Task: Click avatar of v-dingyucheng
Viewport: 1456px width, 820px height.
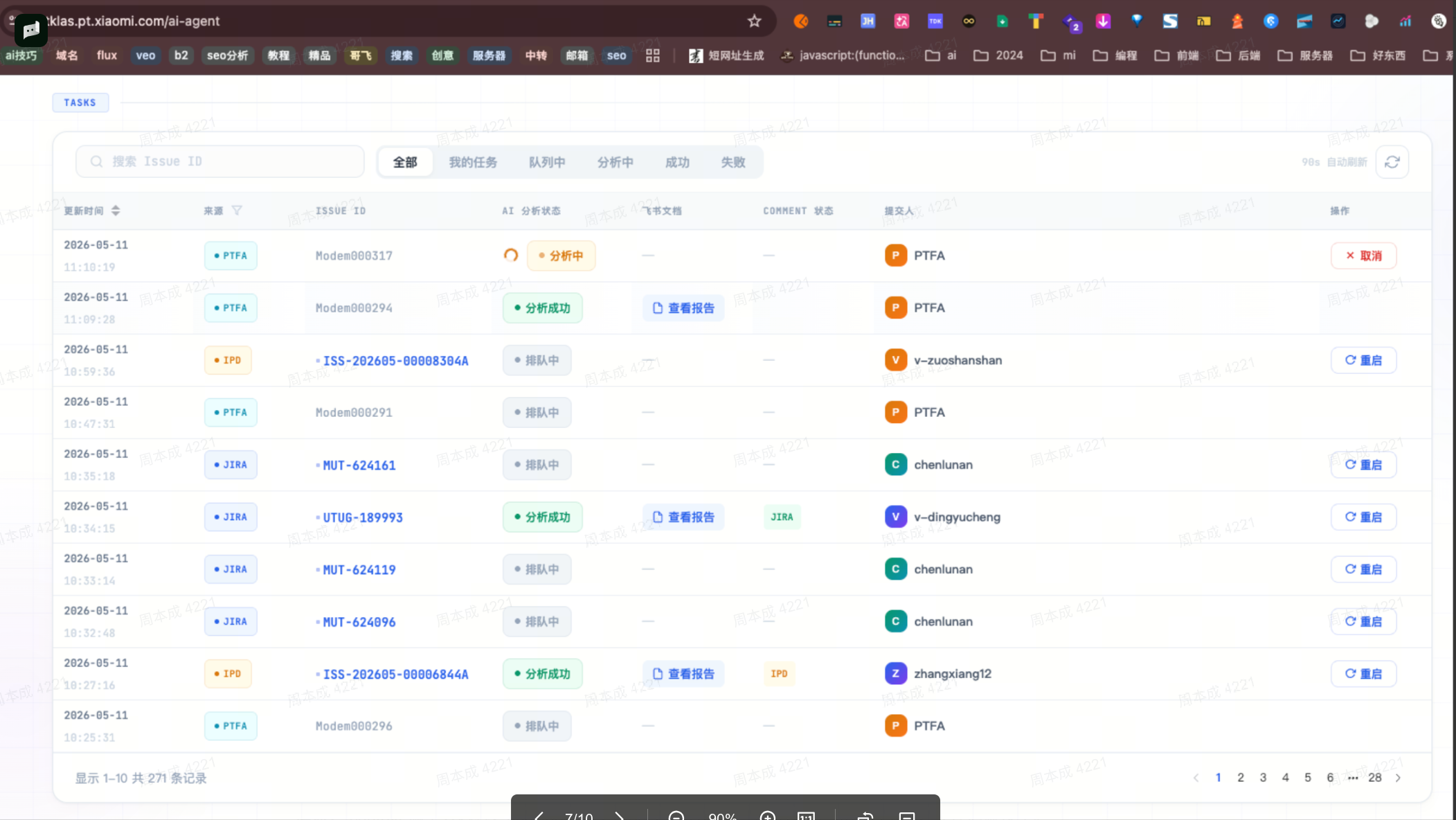Action: (x=895, y=517)
